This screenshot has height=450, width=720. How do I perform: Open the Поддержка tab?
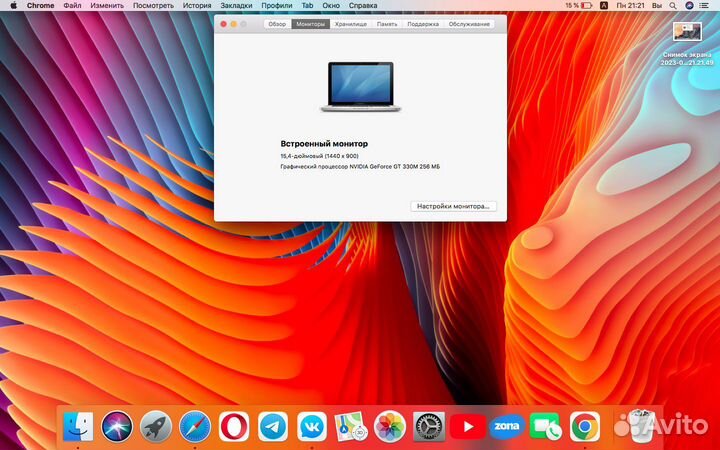click(x=423, y=24)
